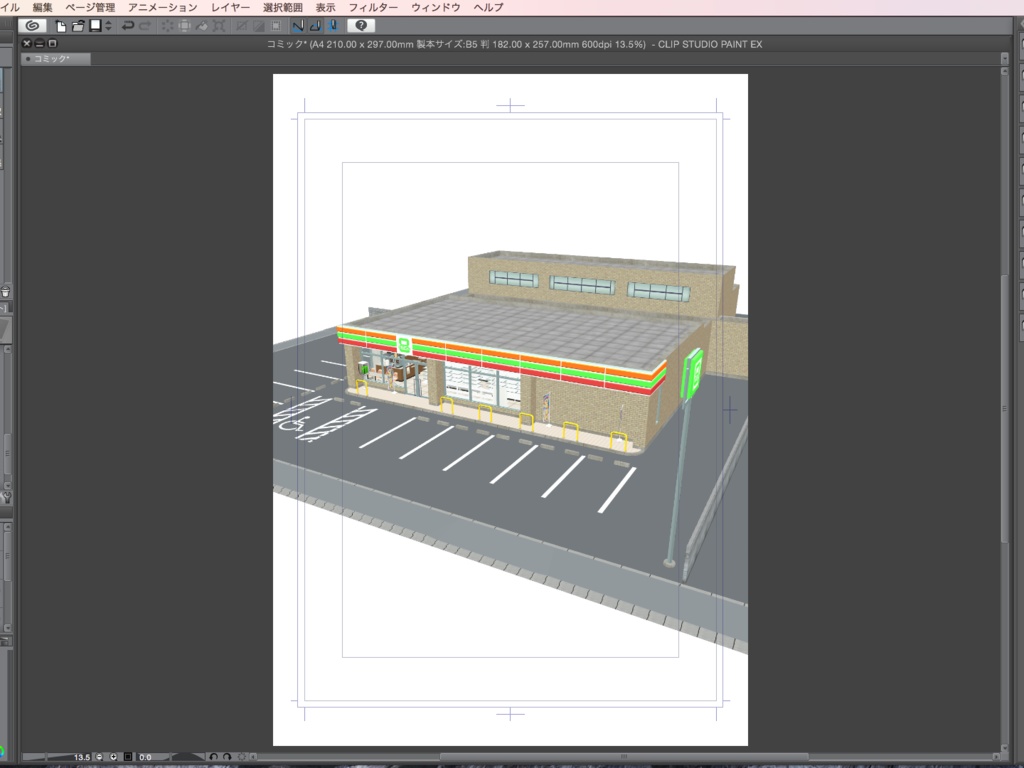Toggle snap to grid icon
The height and width of the screenshot is (768, 1024).
tap(332, 25)
